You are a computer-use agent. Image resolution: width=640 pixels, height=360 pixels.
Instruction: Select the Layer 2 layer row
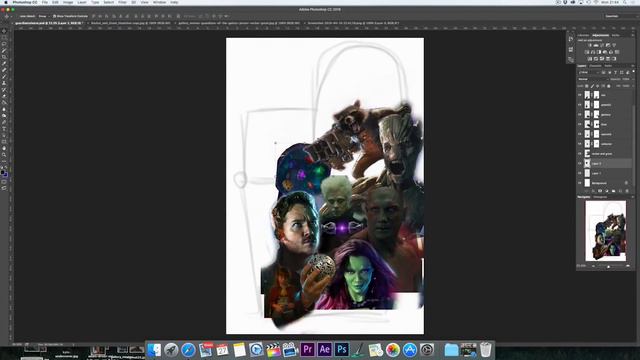pos(604,163)
